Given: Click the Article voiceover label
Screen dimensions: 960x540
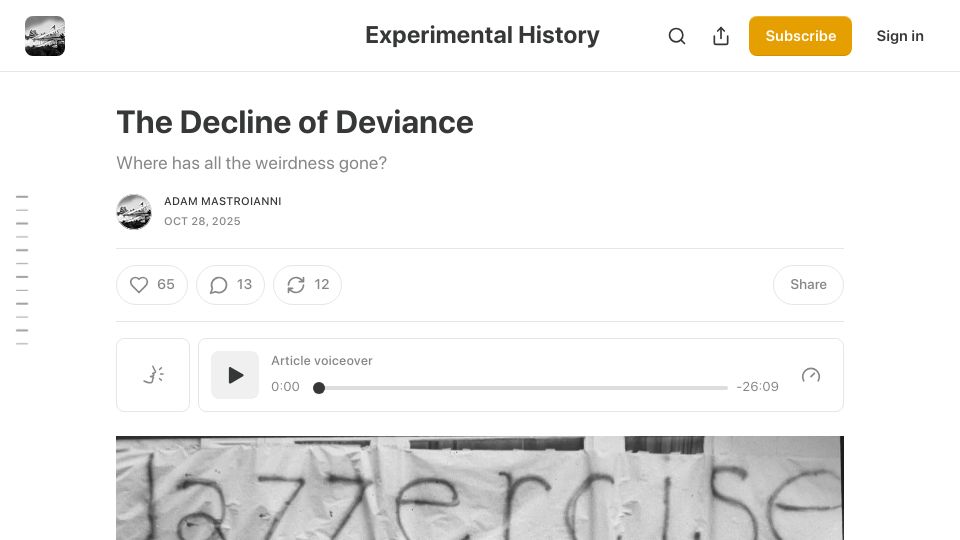Looking at the screenshot, I should [321, 361].
